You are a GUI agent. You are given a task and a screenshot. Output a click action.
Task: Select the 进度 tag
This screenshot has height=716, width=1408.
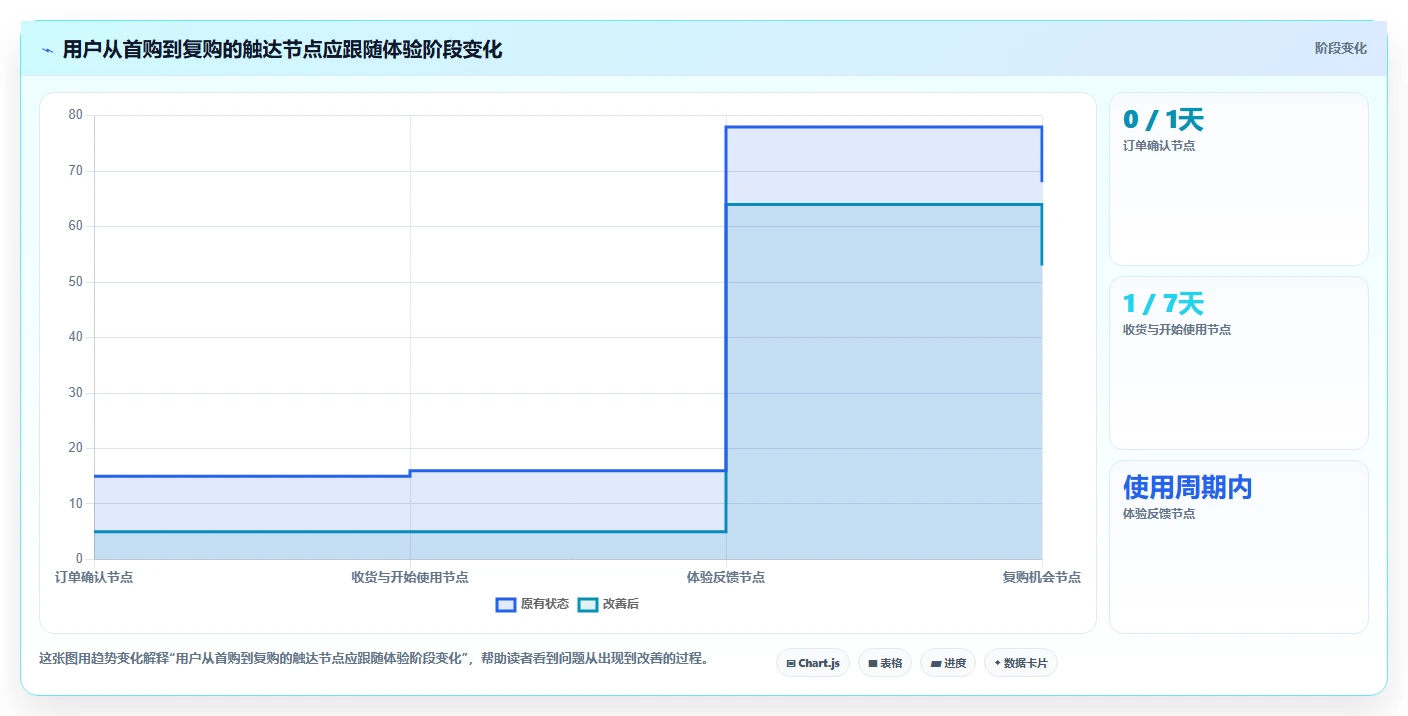click(x=948, y=663)
